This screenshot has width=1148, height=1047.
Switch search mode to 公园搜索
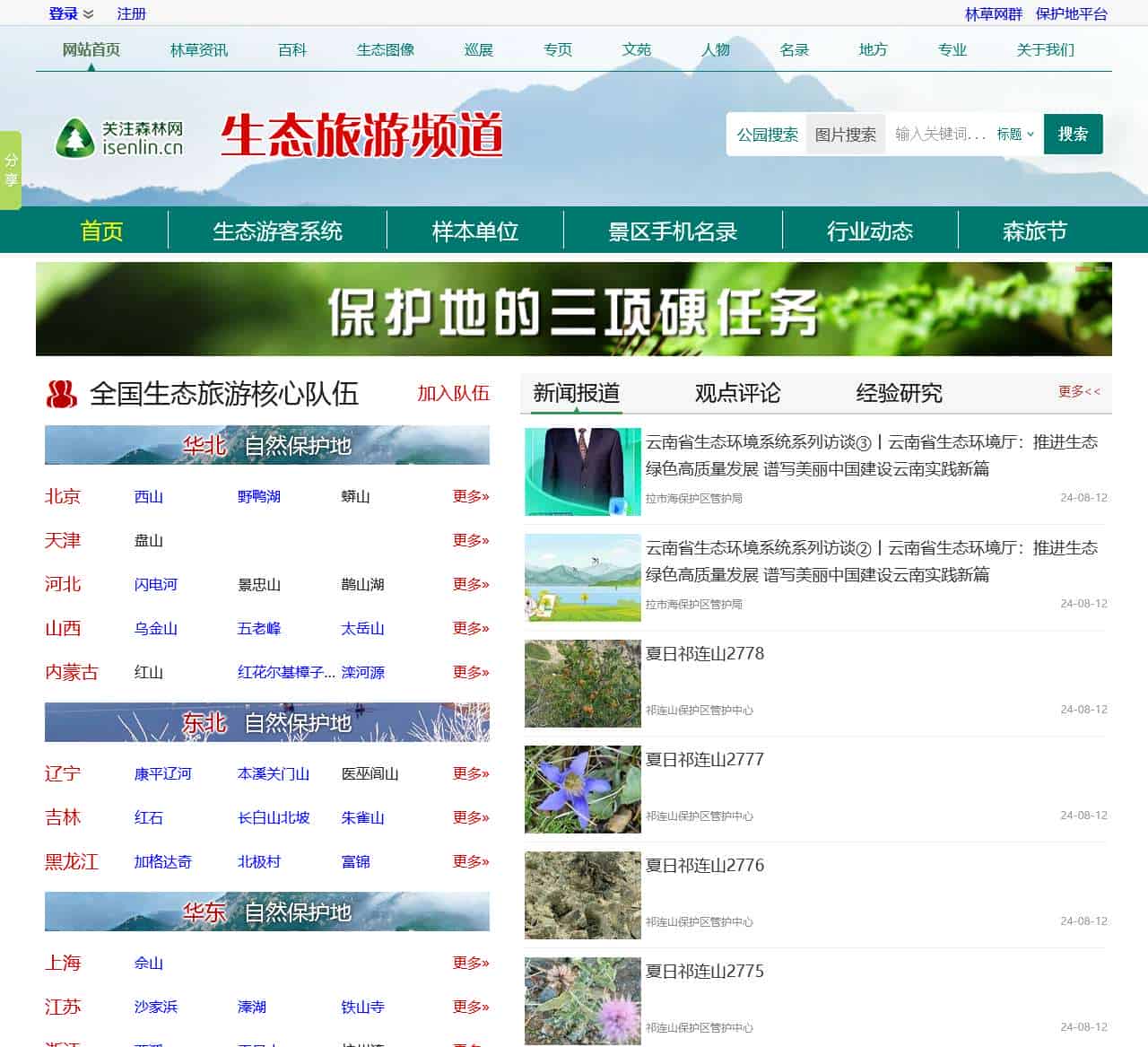[767, 134]
